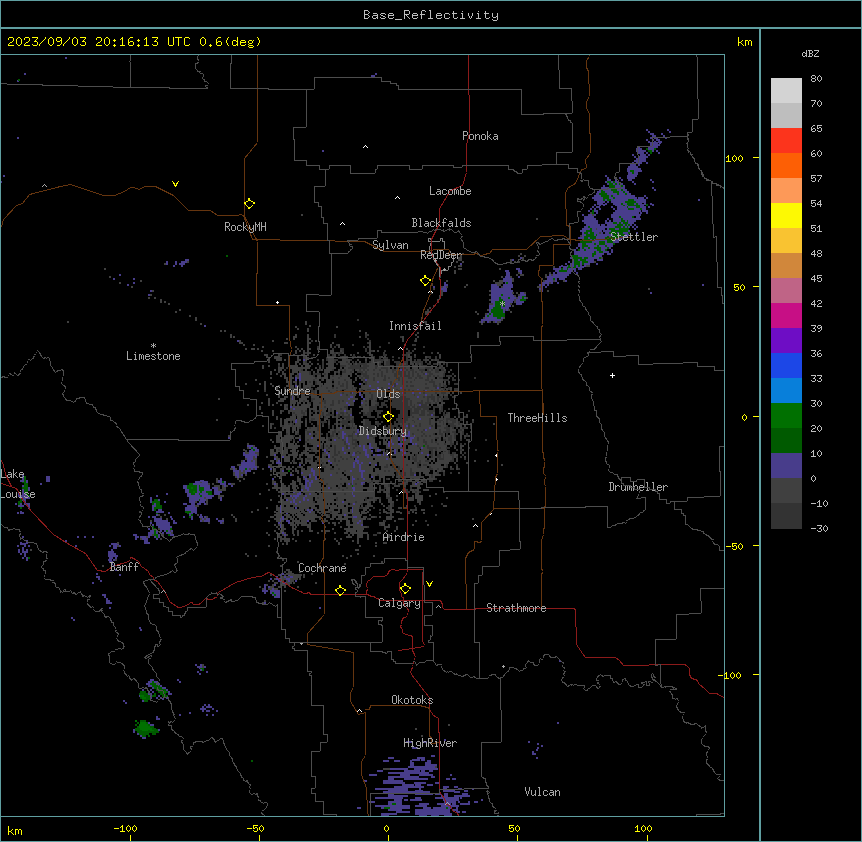Select the yellow diamond marker between Olds and Didsbury
862x842 pixels.
click(x=388, y=417)
